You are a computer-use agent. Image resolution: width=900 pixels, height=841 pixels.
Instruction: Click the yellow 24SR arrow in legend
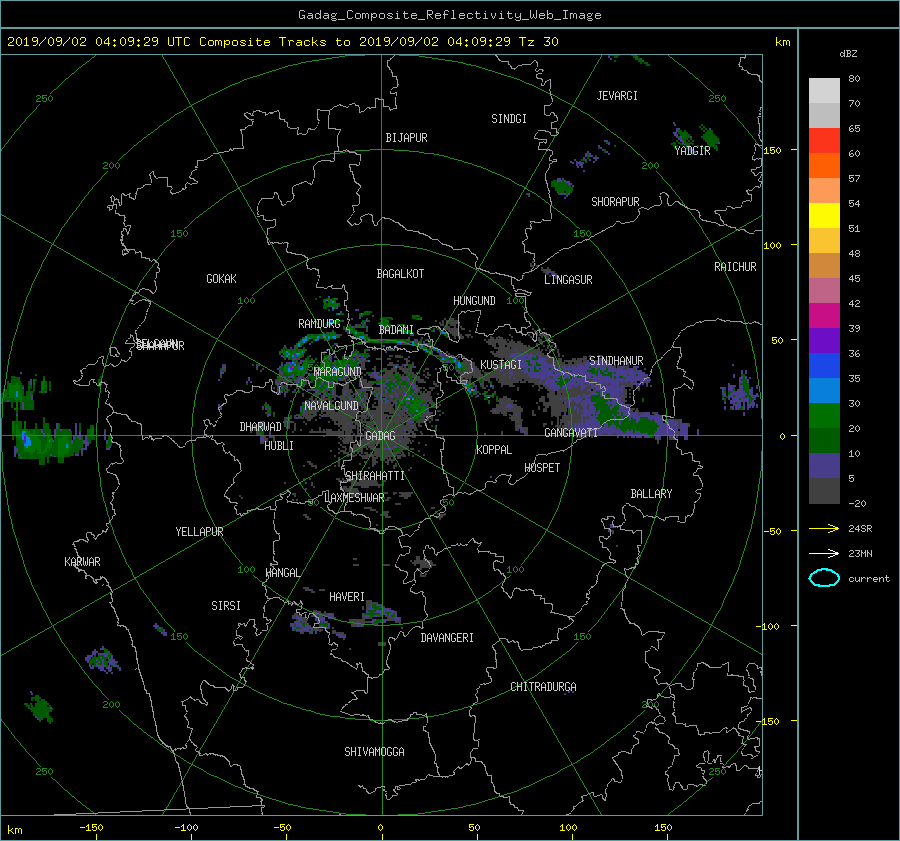tap(824, 528)
